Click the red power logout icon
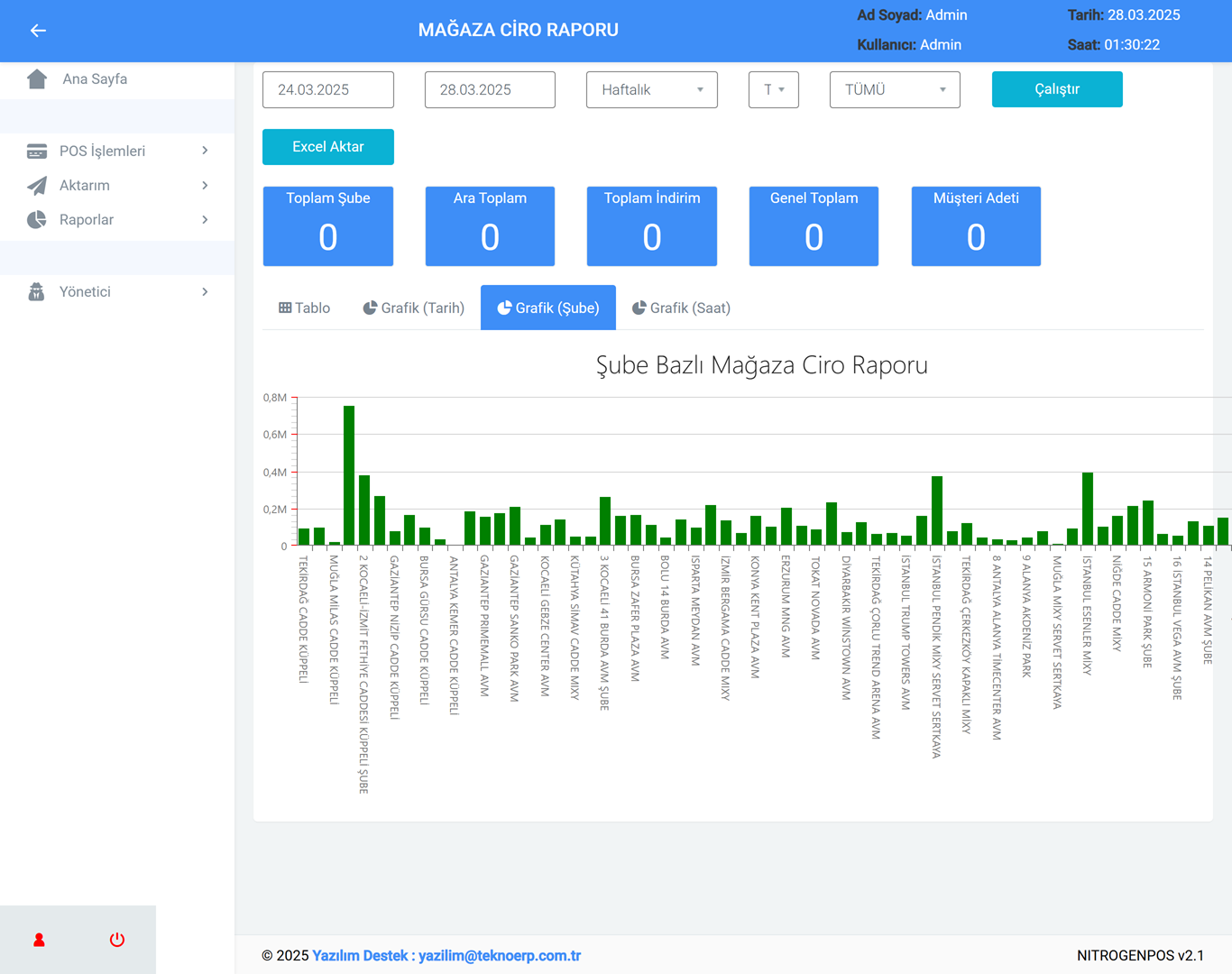Viewport: 1232px width, 974px height. (x=117, y=940)
